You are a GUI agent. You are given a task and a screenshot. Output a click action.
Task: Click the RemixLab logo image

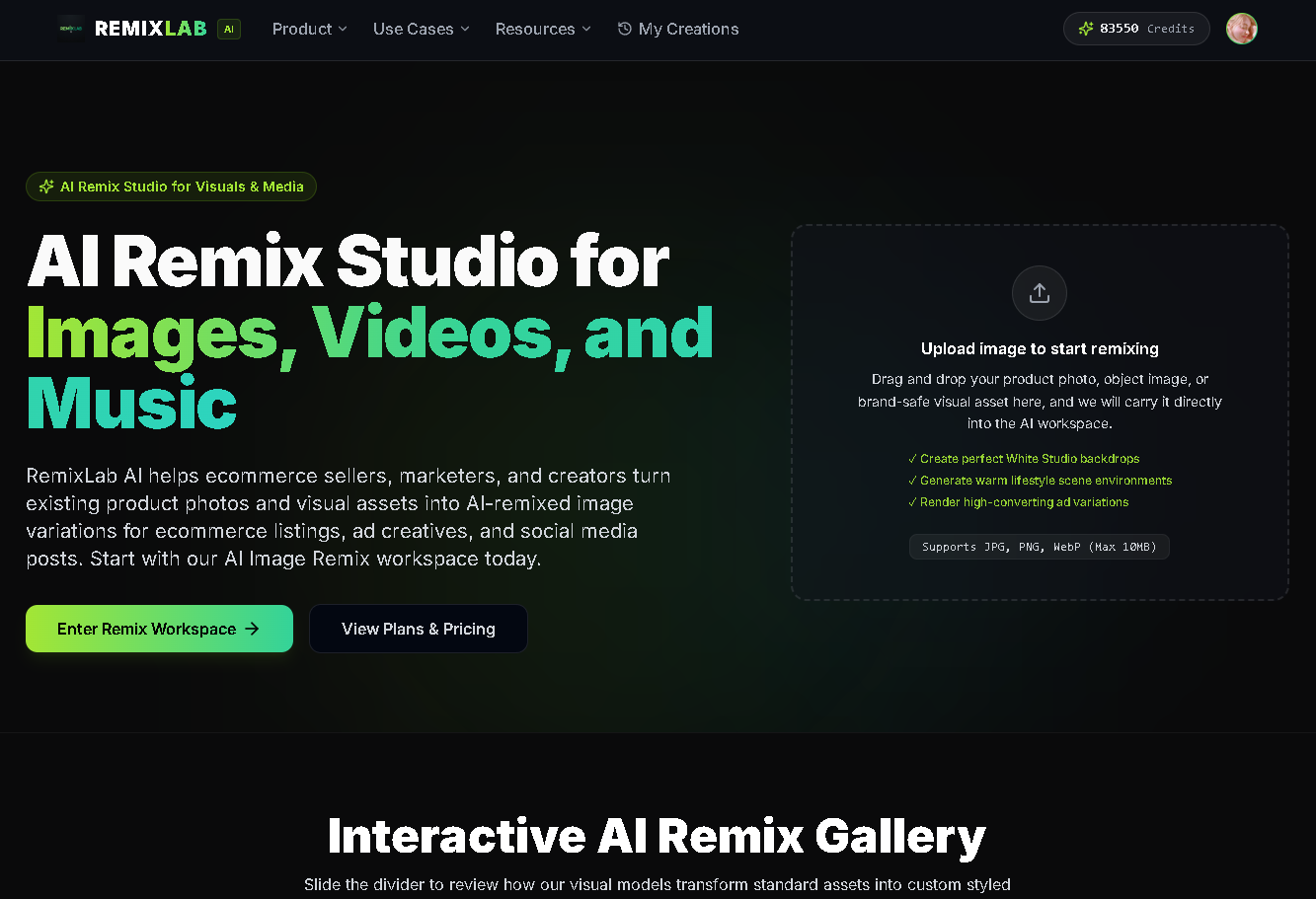click(x=70, y=29)
